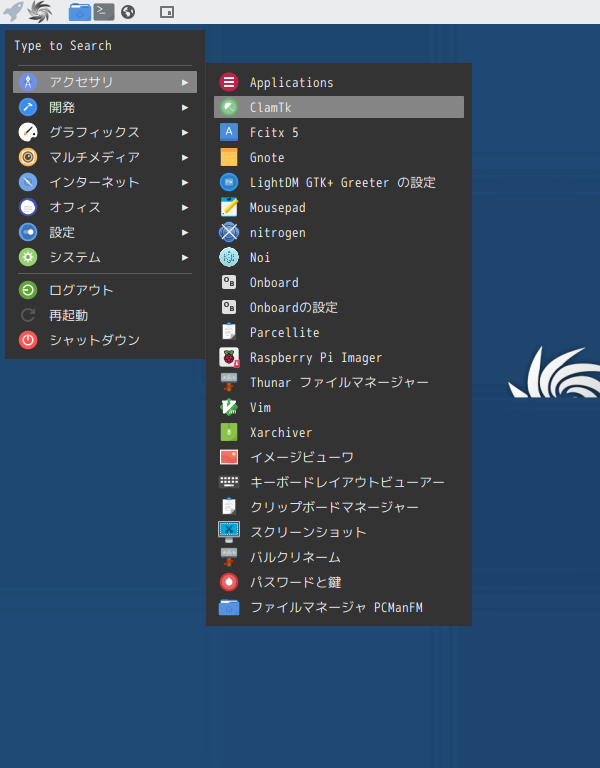
Task: Launch バルクリネーム tool
Action: pos(339,557)
